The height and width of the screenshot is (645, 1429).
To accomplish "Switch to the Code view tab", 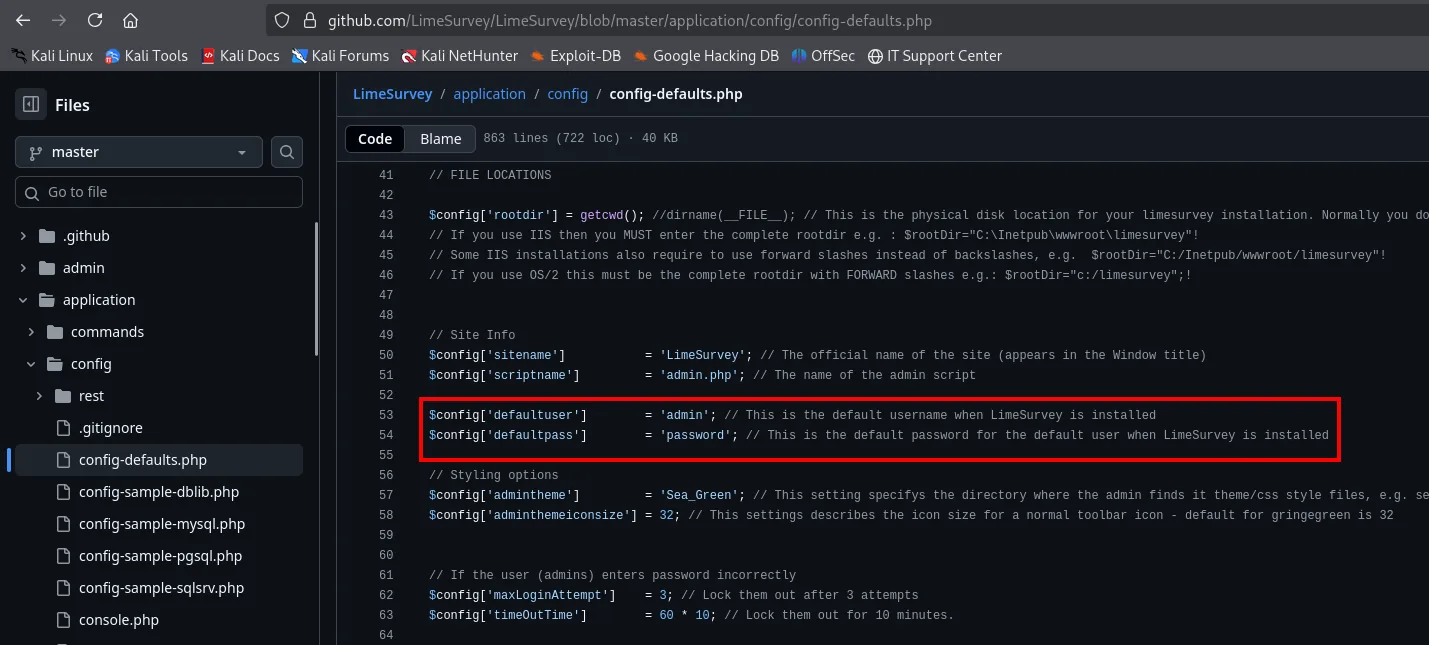I will click(x=375, y=138).
